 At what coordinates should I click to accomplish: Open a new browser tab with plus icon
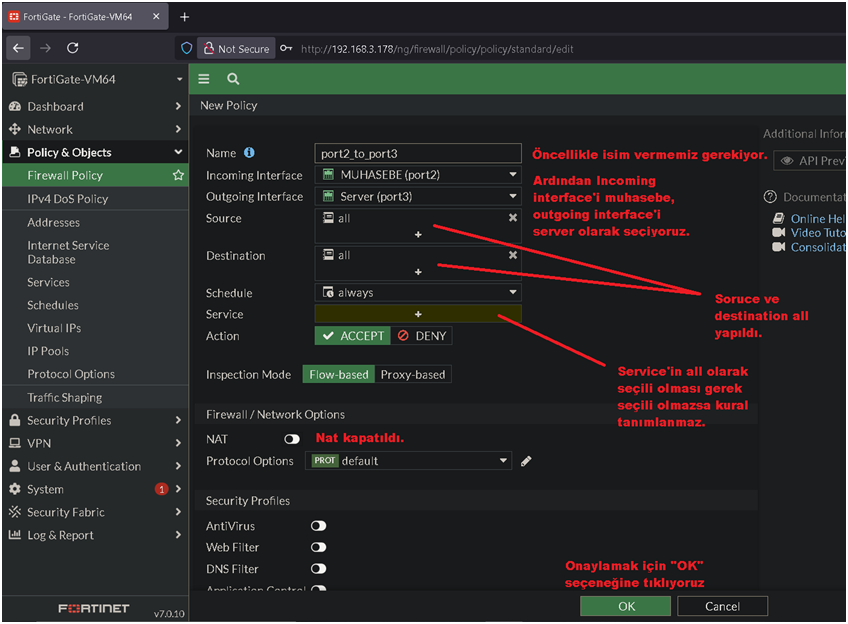coord(184,17)
